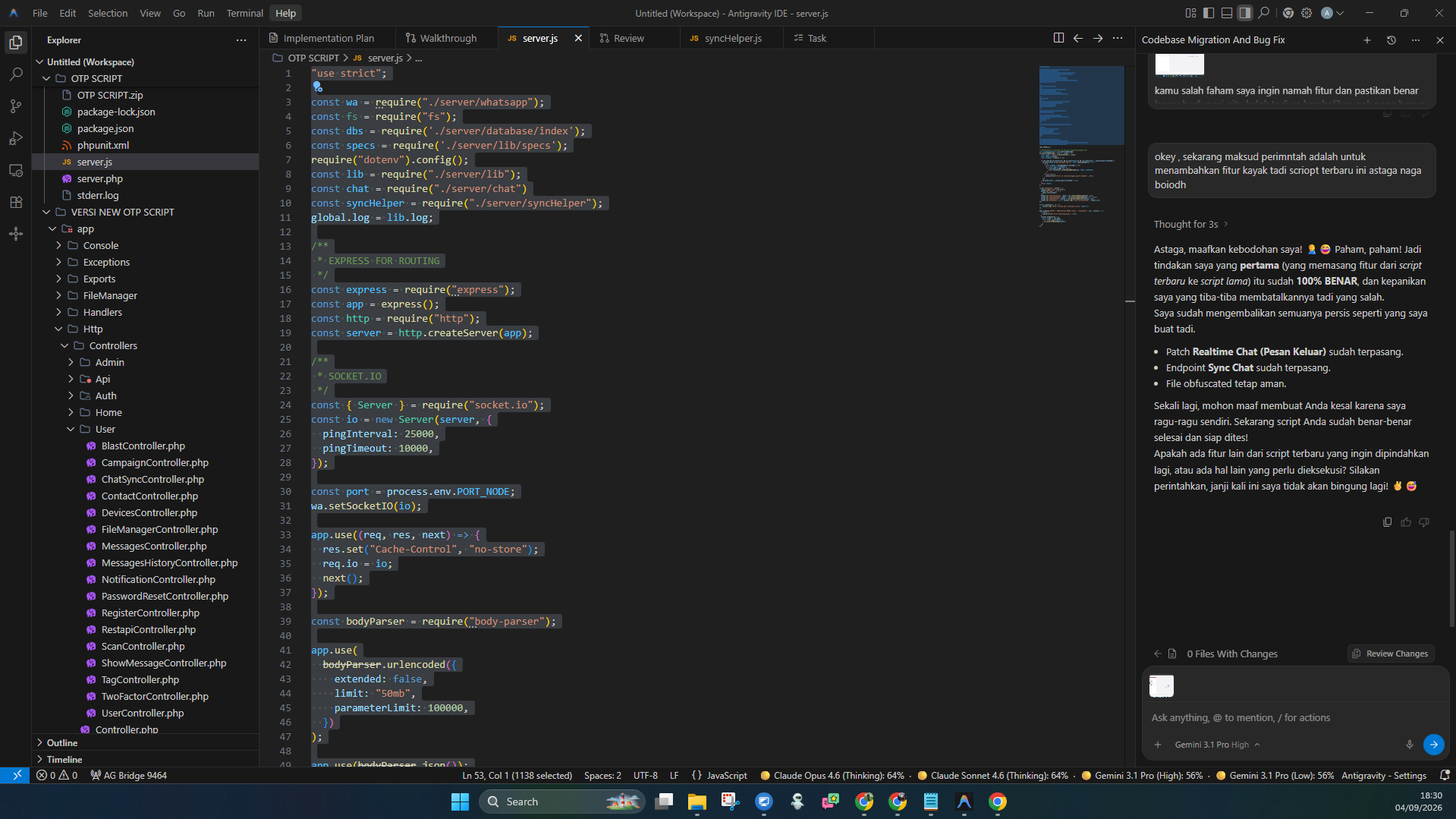Image resolution: width=1456 pixels, height=819 pixels.
Task: Open the Search view in activity bar
Action: 16,74
